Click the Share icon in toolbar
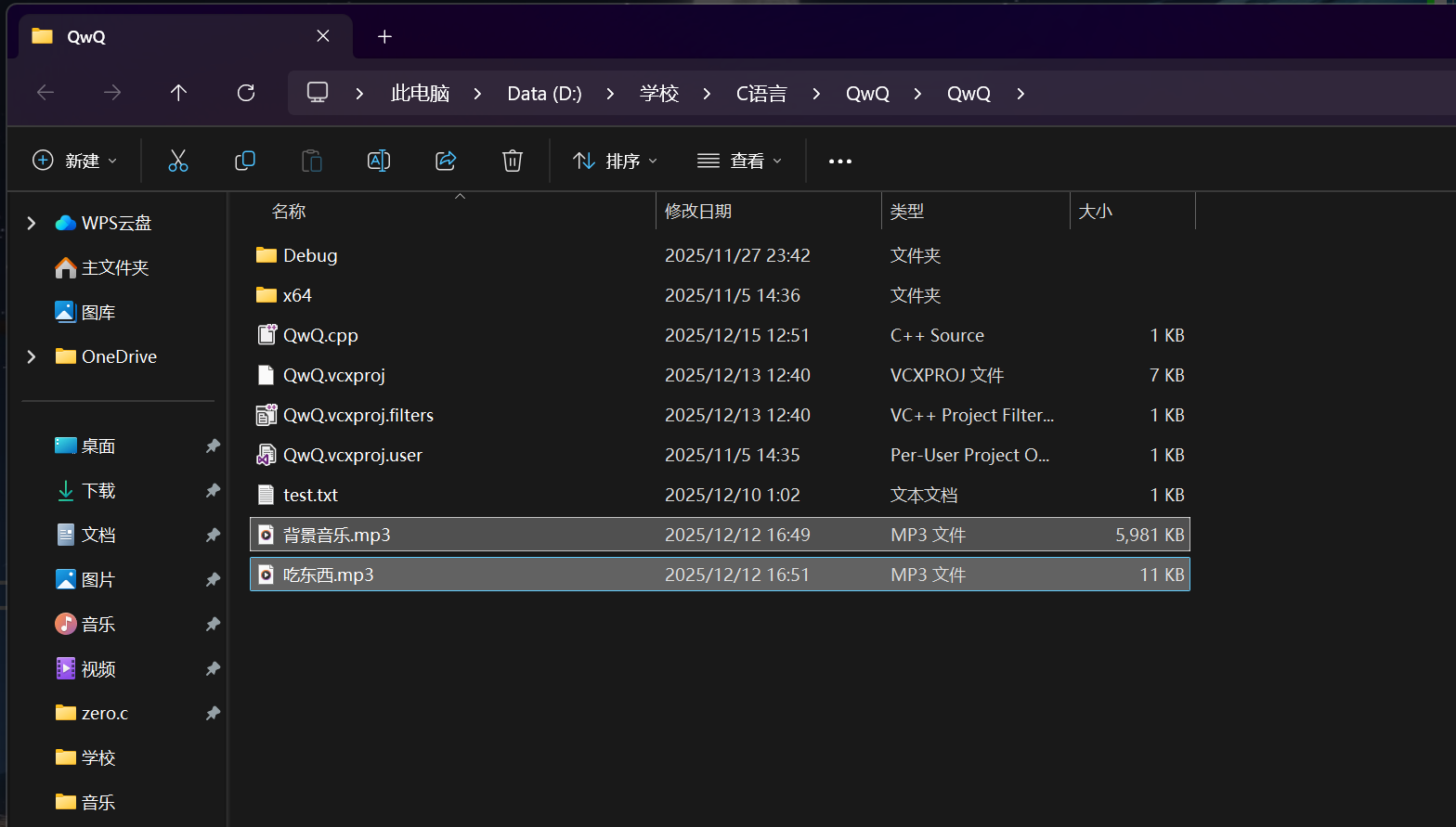1456x827 pixels. tap(446, 161)
